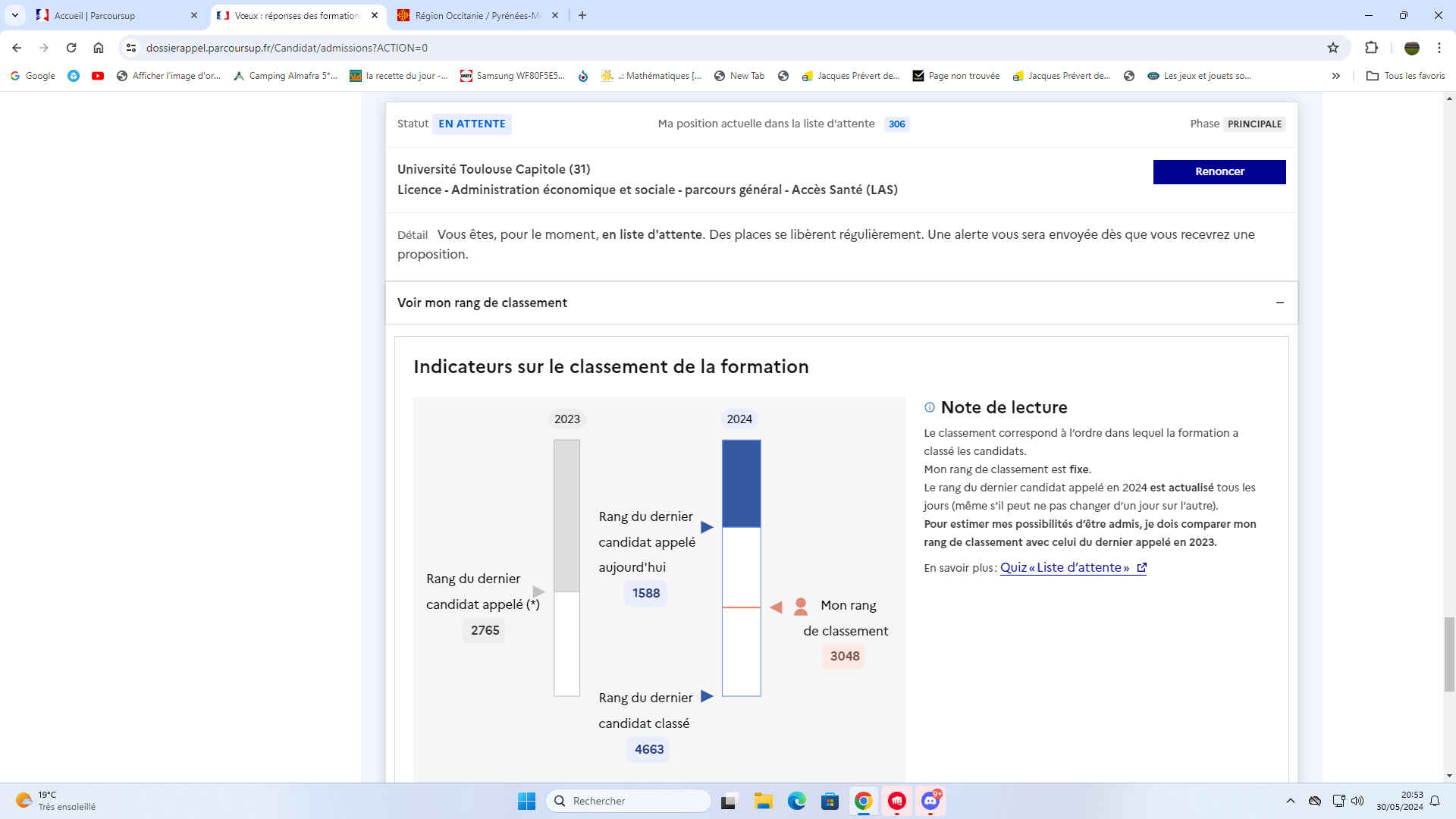Open the New Tab bookmark
The width and height of the screenshot is (1456, 819).
739,76
